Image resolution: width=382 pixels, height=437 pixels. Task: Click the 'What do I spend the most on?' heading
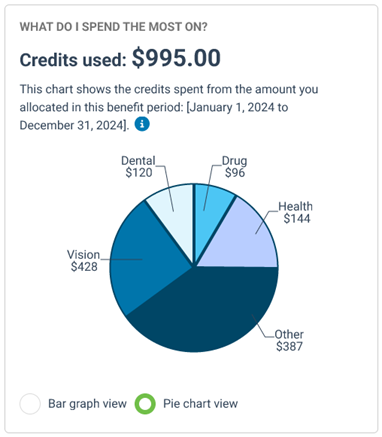[113, 27]
